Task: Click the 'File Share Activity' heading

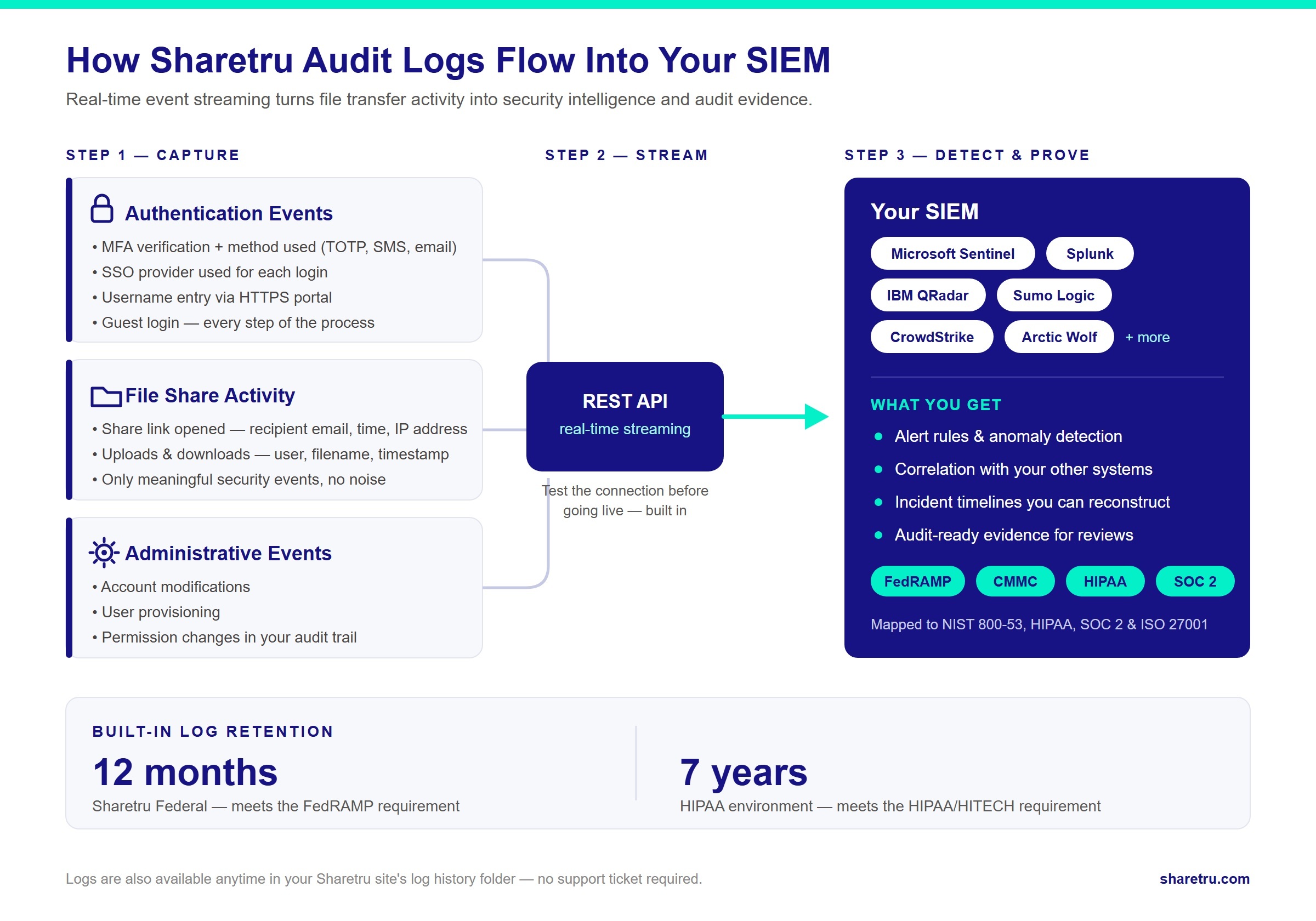Action: (x=210, y=395)
